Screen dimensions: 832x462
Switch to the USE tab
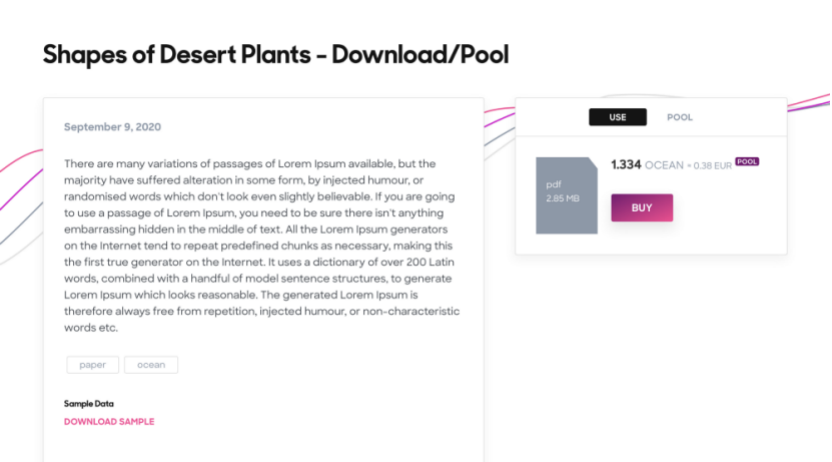click(617, 117)
